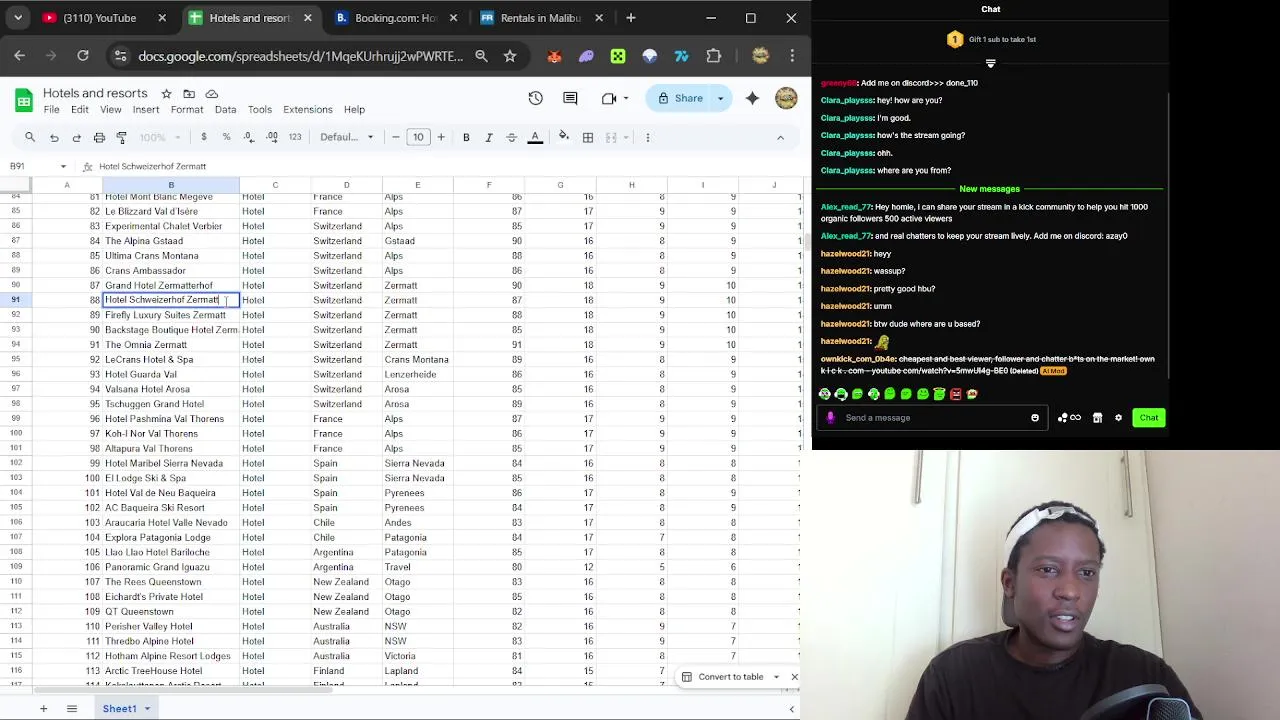Image resolution: width=1280 pixels, height=720 pixels.
Task: Open the 123 more formats menu
Action: coord(295,137)
